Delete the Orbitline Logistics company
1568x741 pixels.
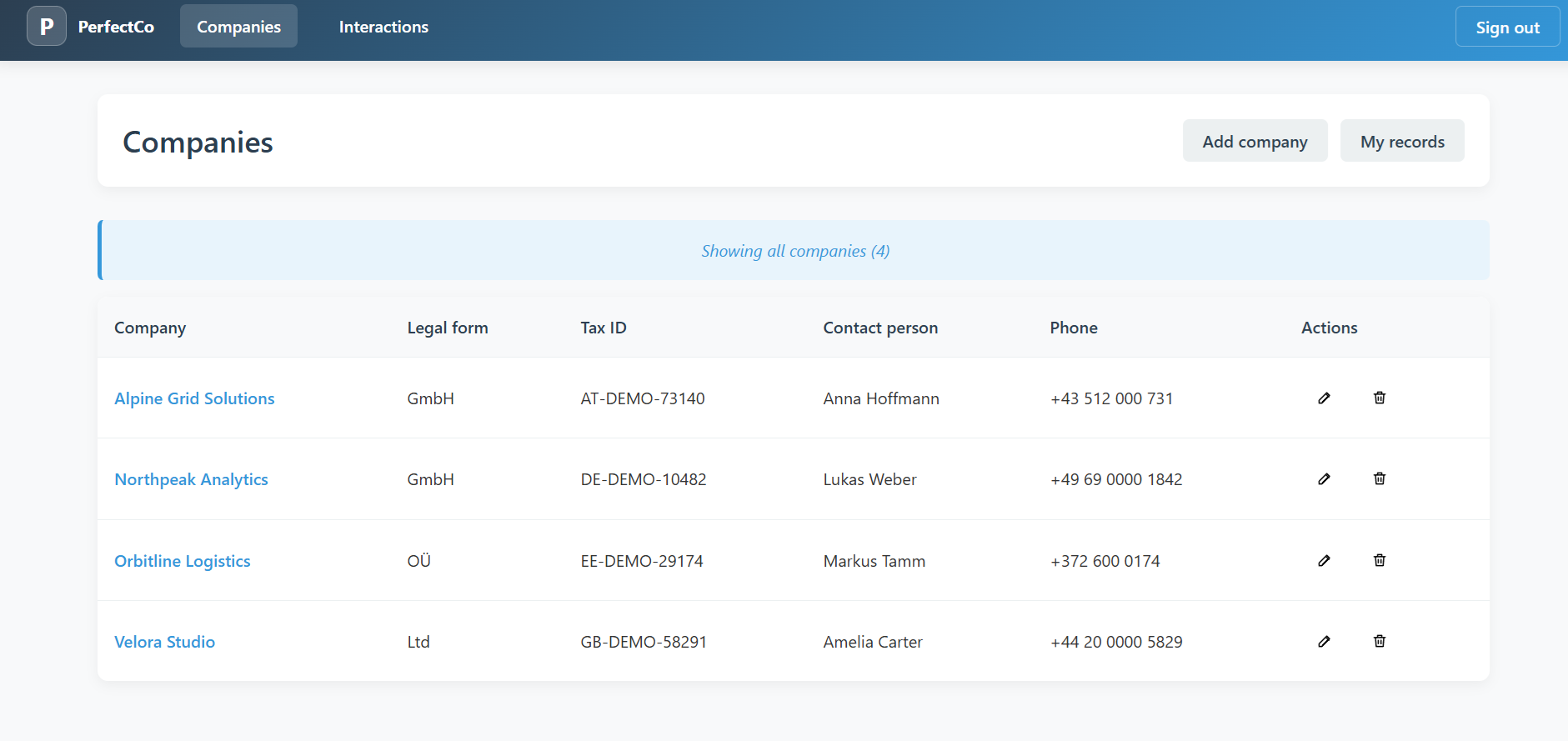[x=1380, y=560]
